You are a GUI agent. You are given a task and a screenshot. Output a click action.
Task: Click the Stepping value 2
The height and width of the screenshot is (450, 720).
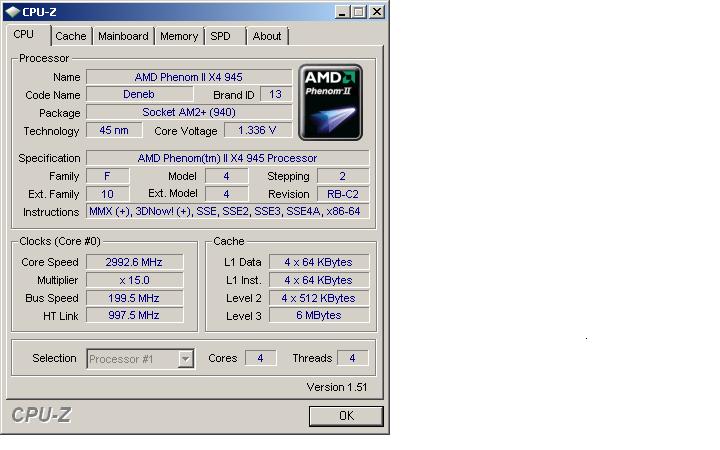[x=343, y=176]
